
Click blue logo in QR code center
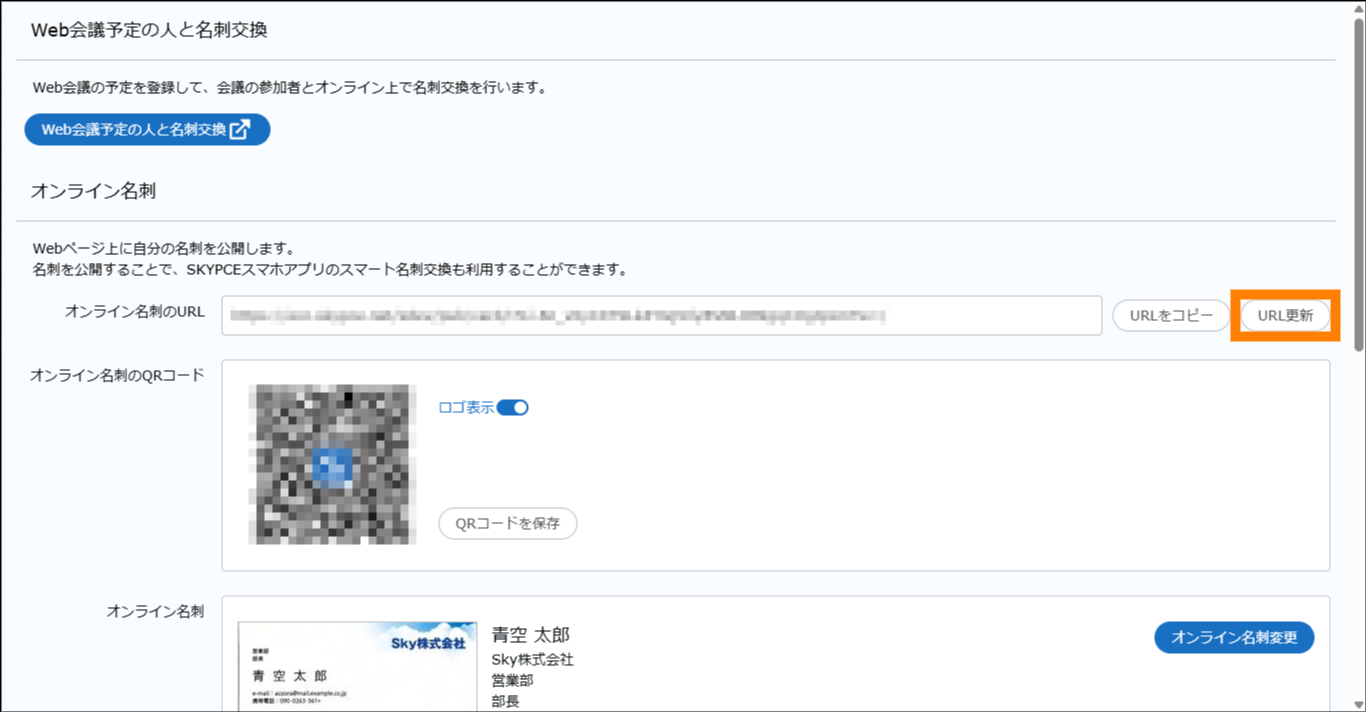pos(332,466)
